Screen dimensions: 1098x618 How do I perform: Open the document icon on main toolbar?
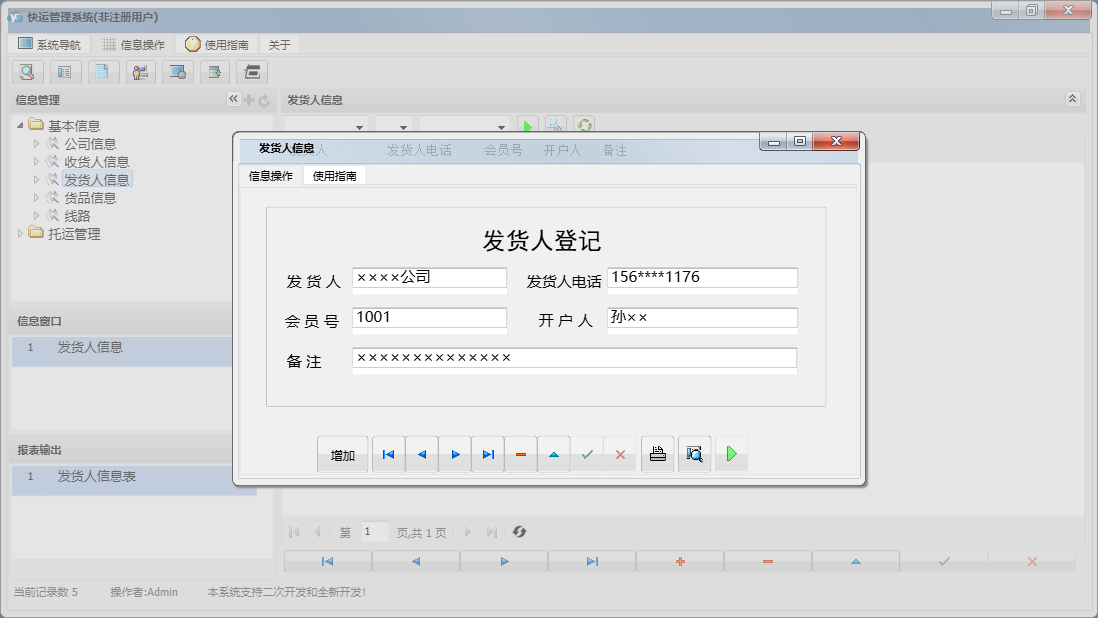tap(103, 72)
